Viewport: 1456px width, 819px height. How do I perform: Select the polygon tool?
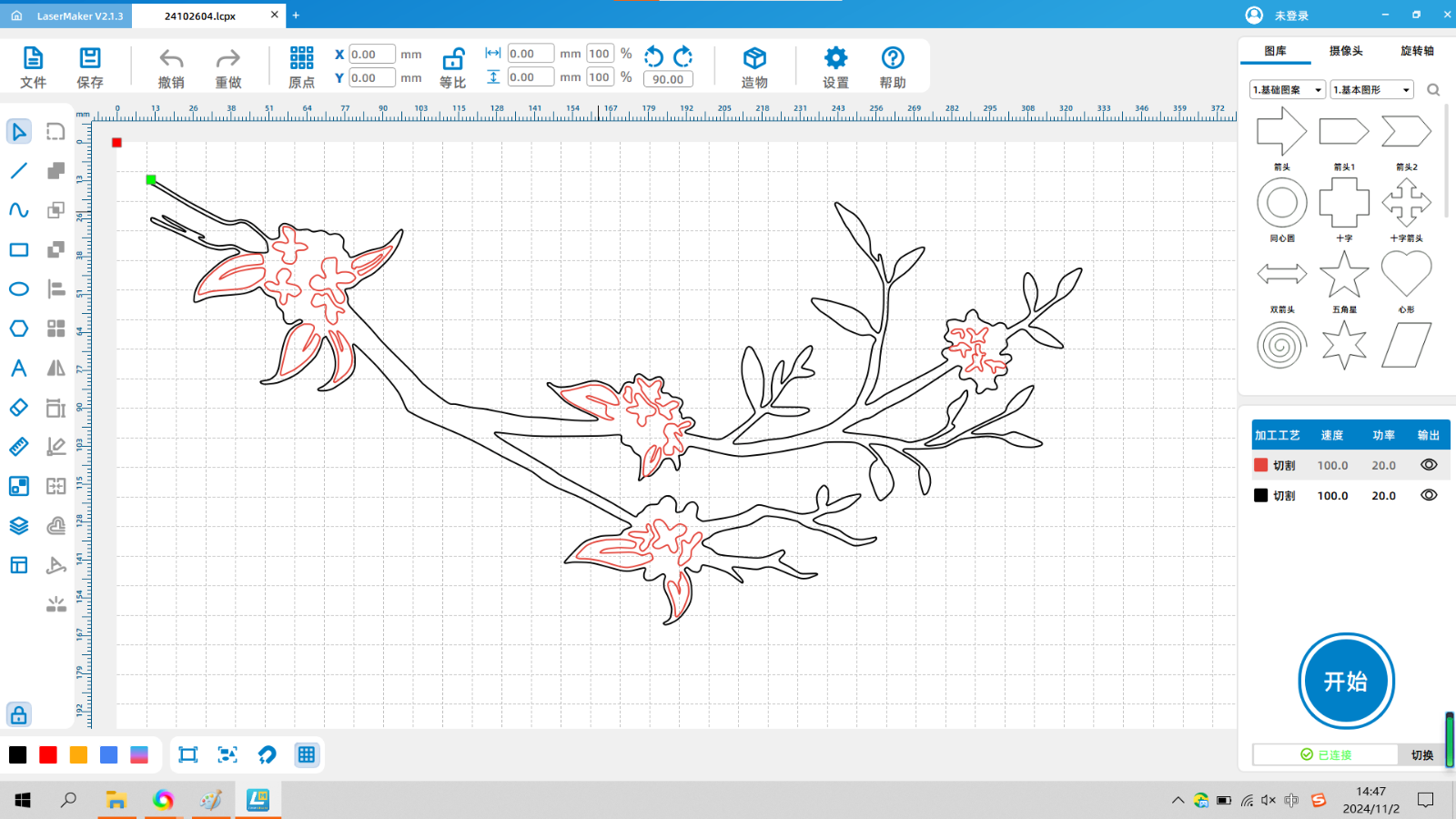pos(18,329)
